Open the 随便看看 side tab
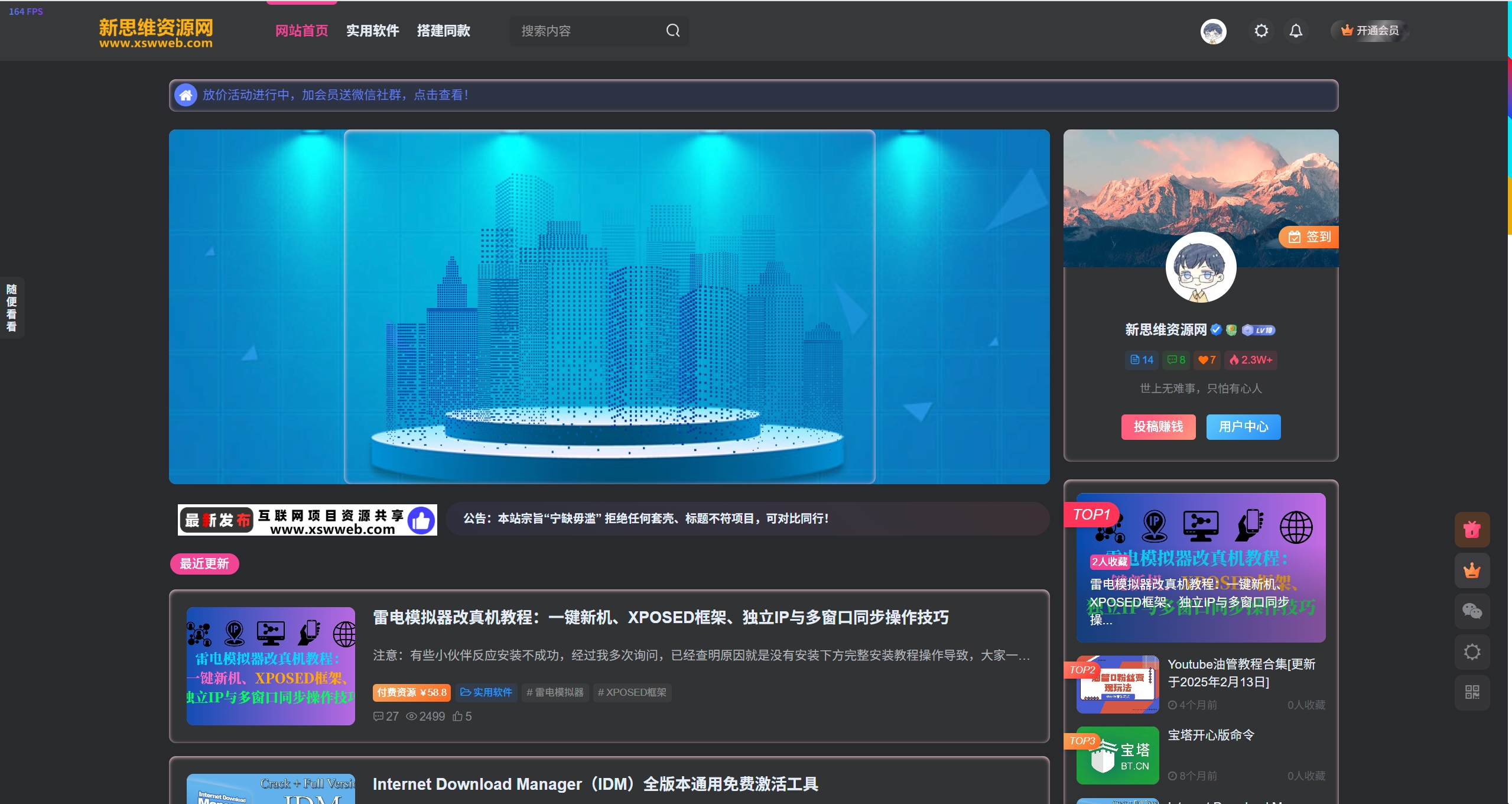 (x=11, y=307)
